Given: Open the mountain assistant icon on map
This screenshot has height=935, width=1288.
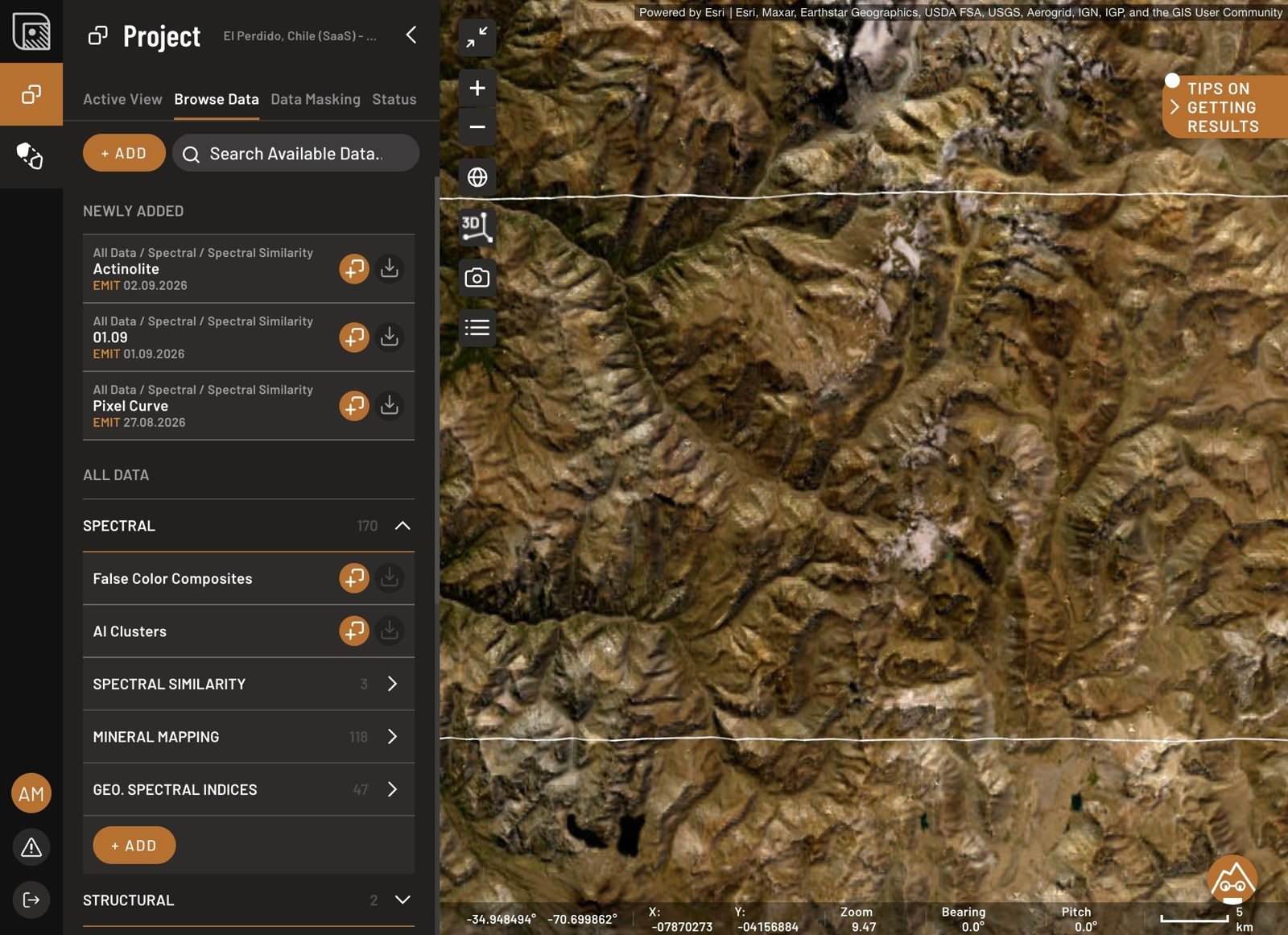Looking at the screenshot, I should click(x=1232, y=880).
